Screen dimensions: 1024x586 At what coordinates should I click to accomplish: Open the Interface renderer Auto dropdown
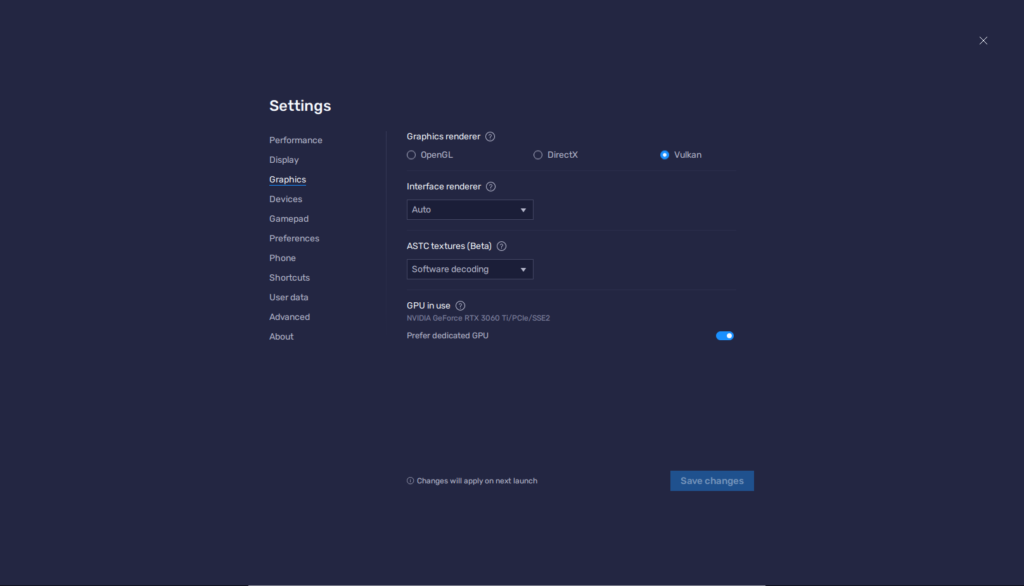click(469, 209)
